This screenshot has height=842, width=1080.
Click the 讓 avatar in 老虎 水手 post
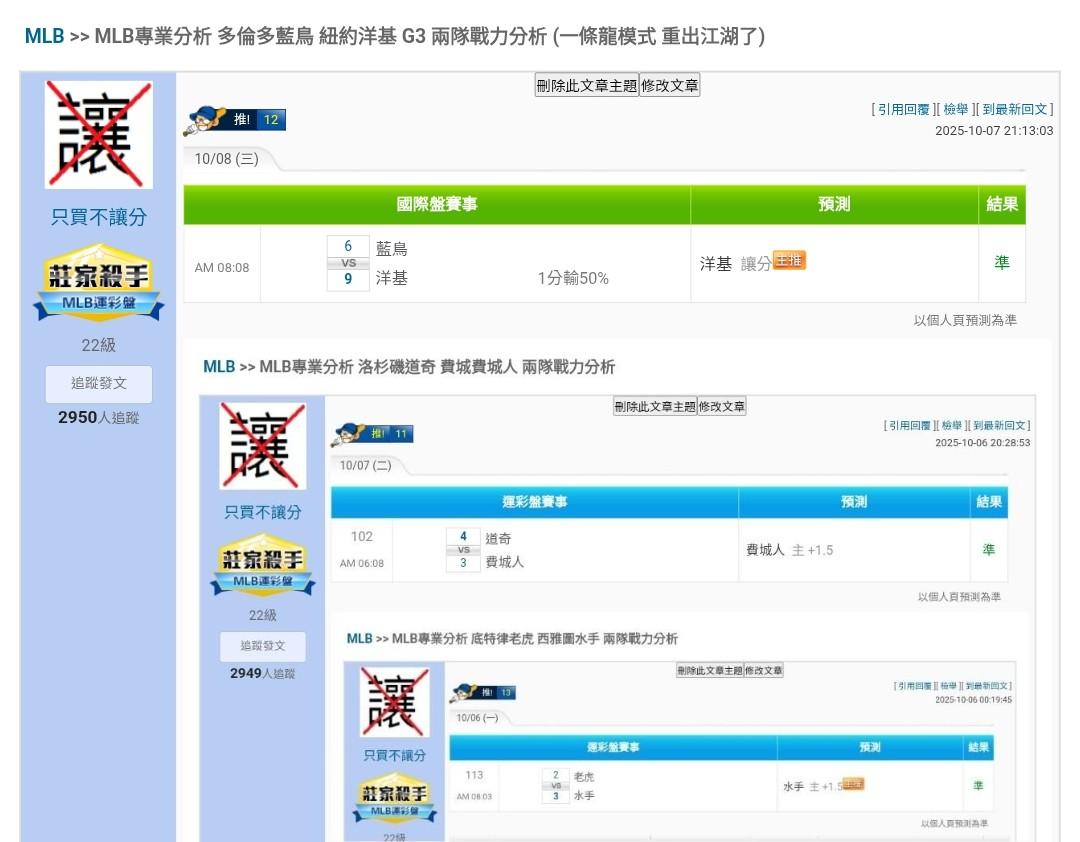tap(395, 702)
